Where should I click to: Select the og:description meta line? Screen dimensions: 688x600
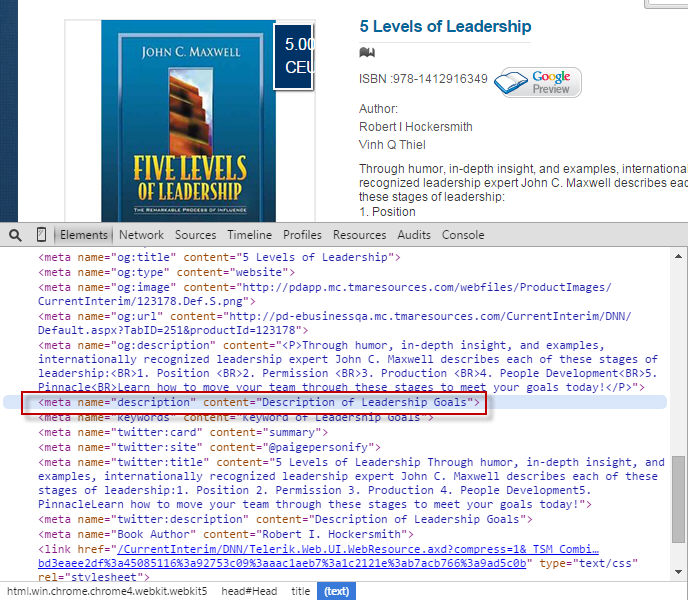[x=348, y=366]
